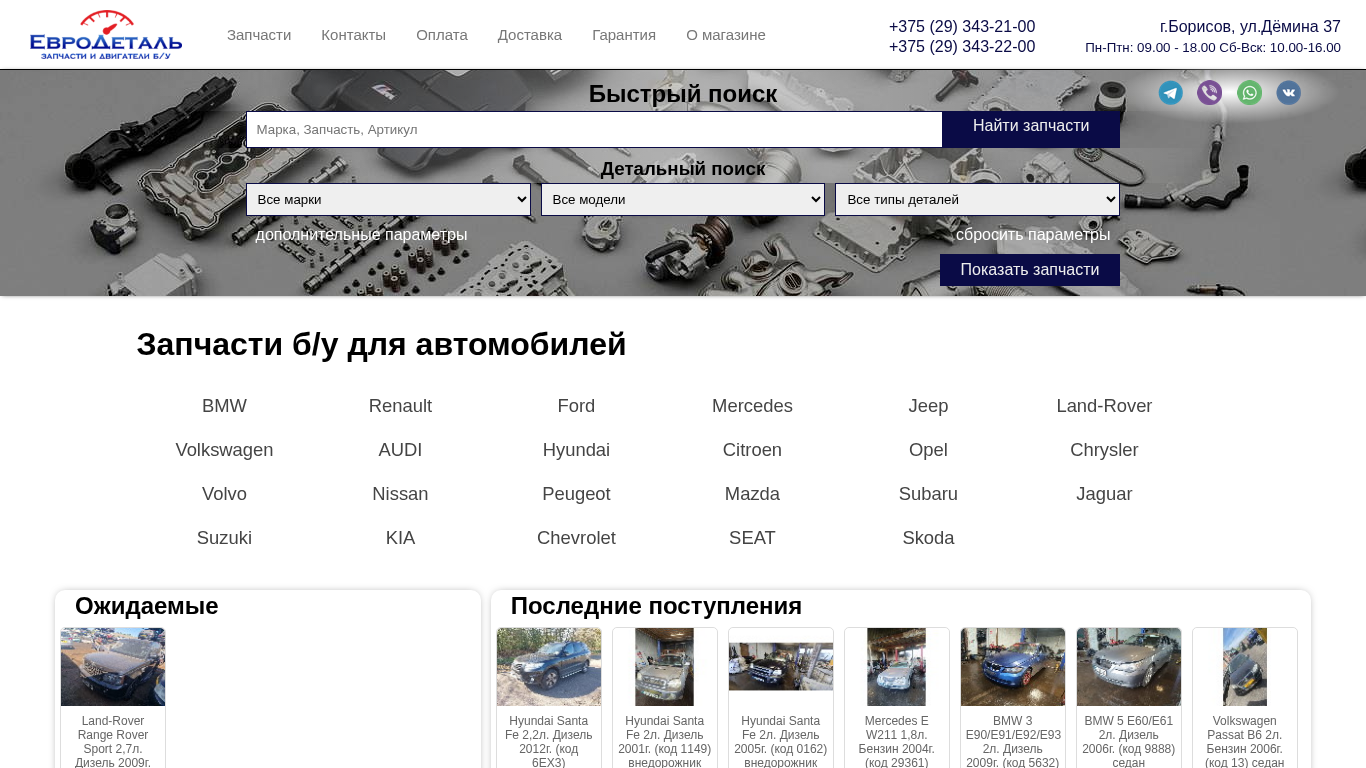Open AUDI parts category

[x=400, y=450]
